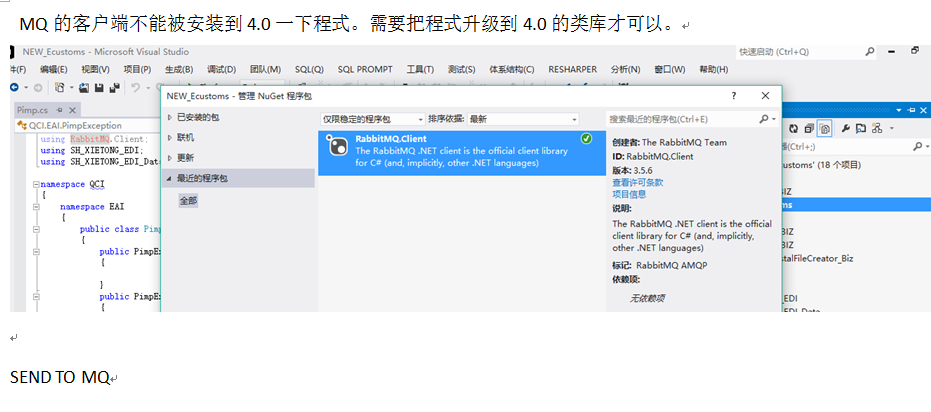
Task: Click the NuGet dialog help question mark
Action: 734,96
